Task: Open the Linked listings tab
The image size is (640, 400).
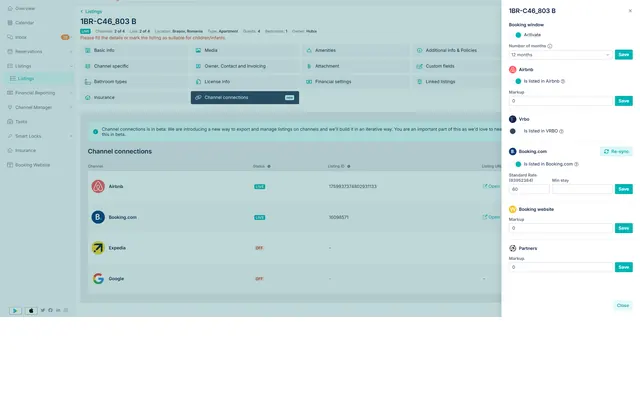Action: pos(456,82)
